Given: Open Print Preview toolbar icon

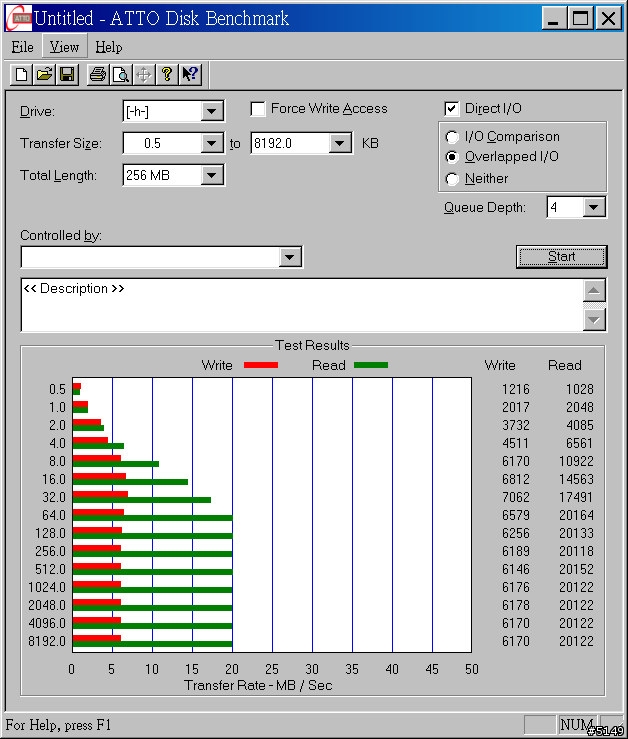Looking at the screenshot, I should pyautogui.click(x=121, y=74).
